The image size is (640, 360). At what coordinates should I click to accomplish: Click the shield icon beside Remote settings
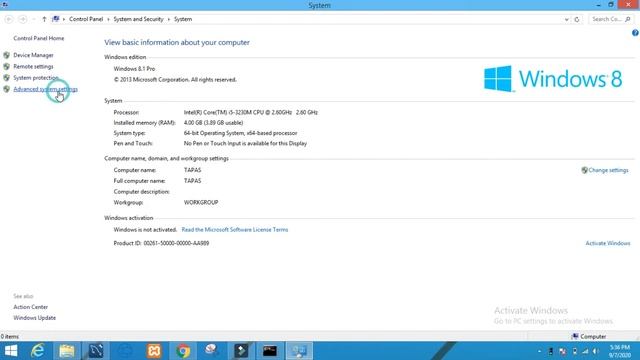pos(7,67)
